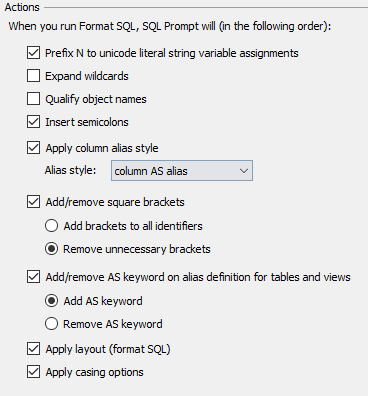Screen dimensions: 368x396
Task: Click the Actions group header label
Action: (x=22, y=7)
